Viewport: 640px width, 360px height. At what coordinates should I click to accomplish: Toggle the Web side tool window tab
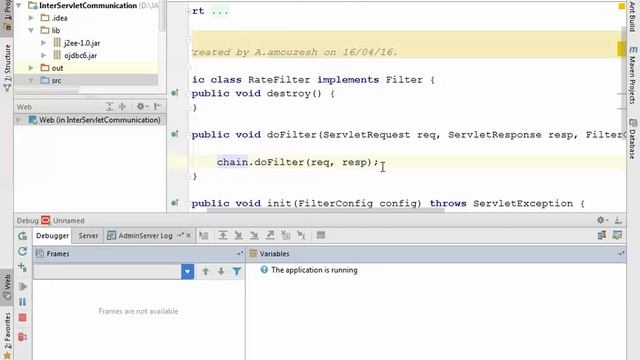[x=7, y=287]
